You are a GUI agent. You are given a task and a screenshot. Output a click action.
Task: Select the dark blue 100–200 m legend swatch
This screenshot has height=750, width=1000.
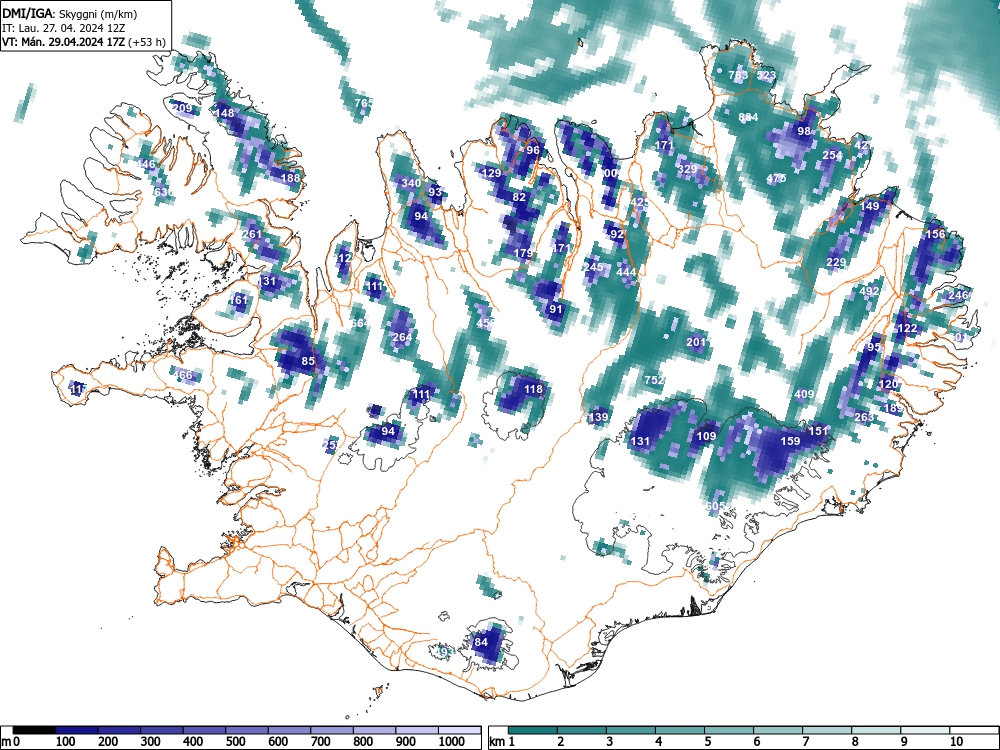(77, 730)
